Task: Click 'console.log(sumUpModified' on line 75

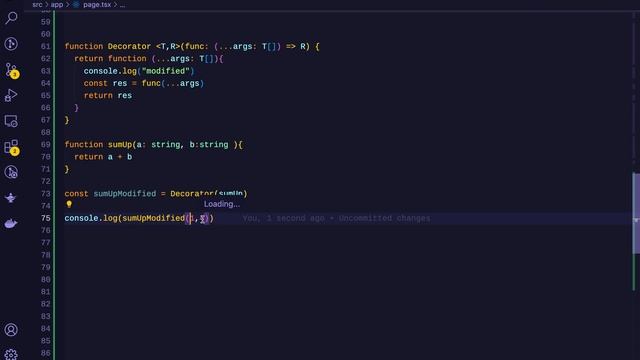Action: coord(124,218)
